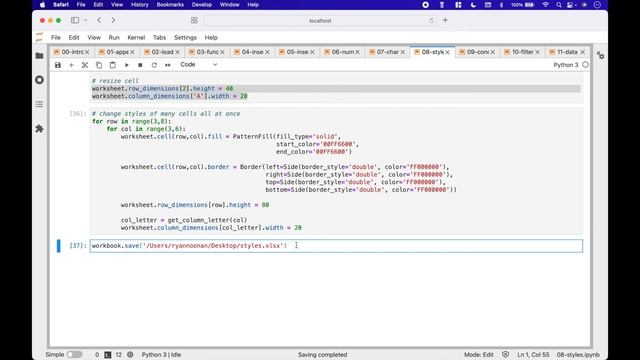Run the selected cell
The image size is (640, 360).
[x=127, y=65]
